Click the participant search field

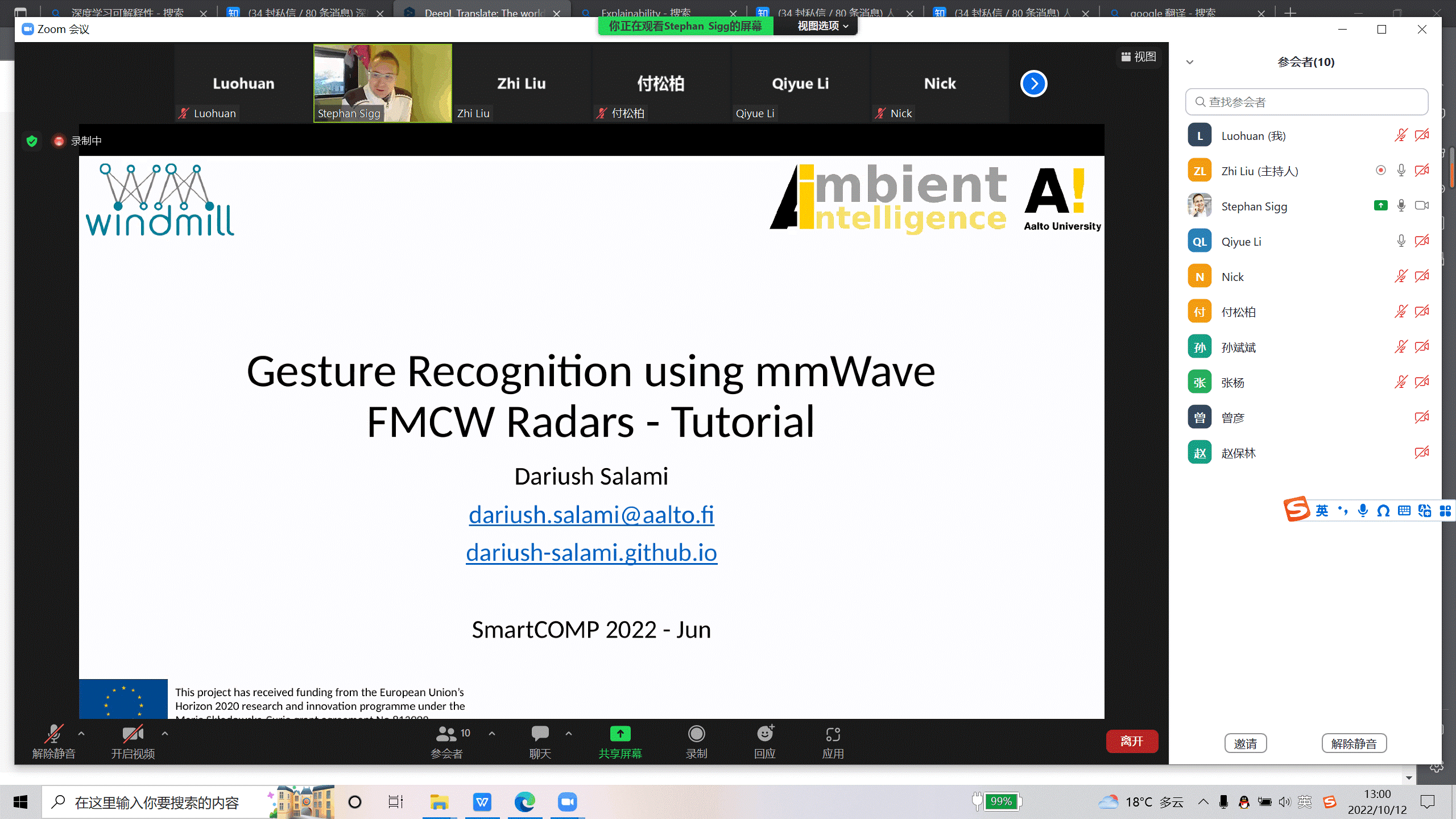click(x=1306, y=102)
